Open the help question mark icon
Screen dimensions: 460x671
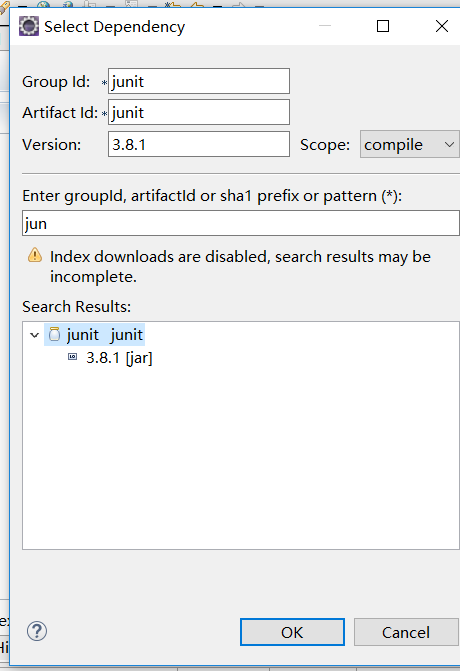click(x=37, y=631)
